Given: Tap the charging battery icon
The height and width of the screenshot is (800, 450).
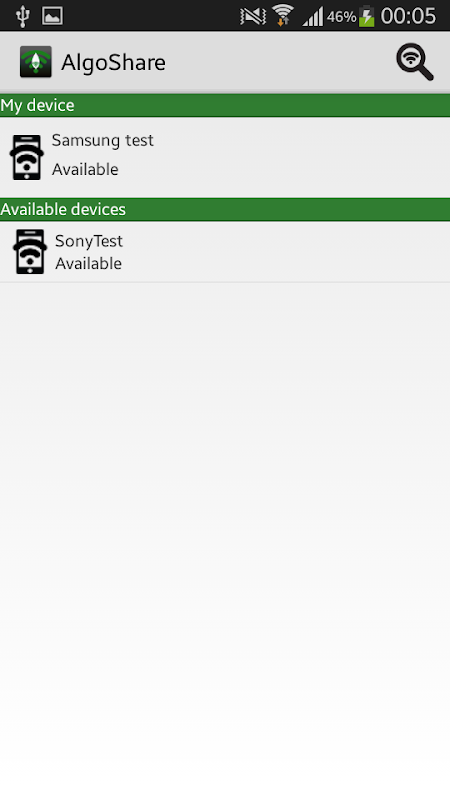Looking at the screenshot, I should [x=366, y=16].
